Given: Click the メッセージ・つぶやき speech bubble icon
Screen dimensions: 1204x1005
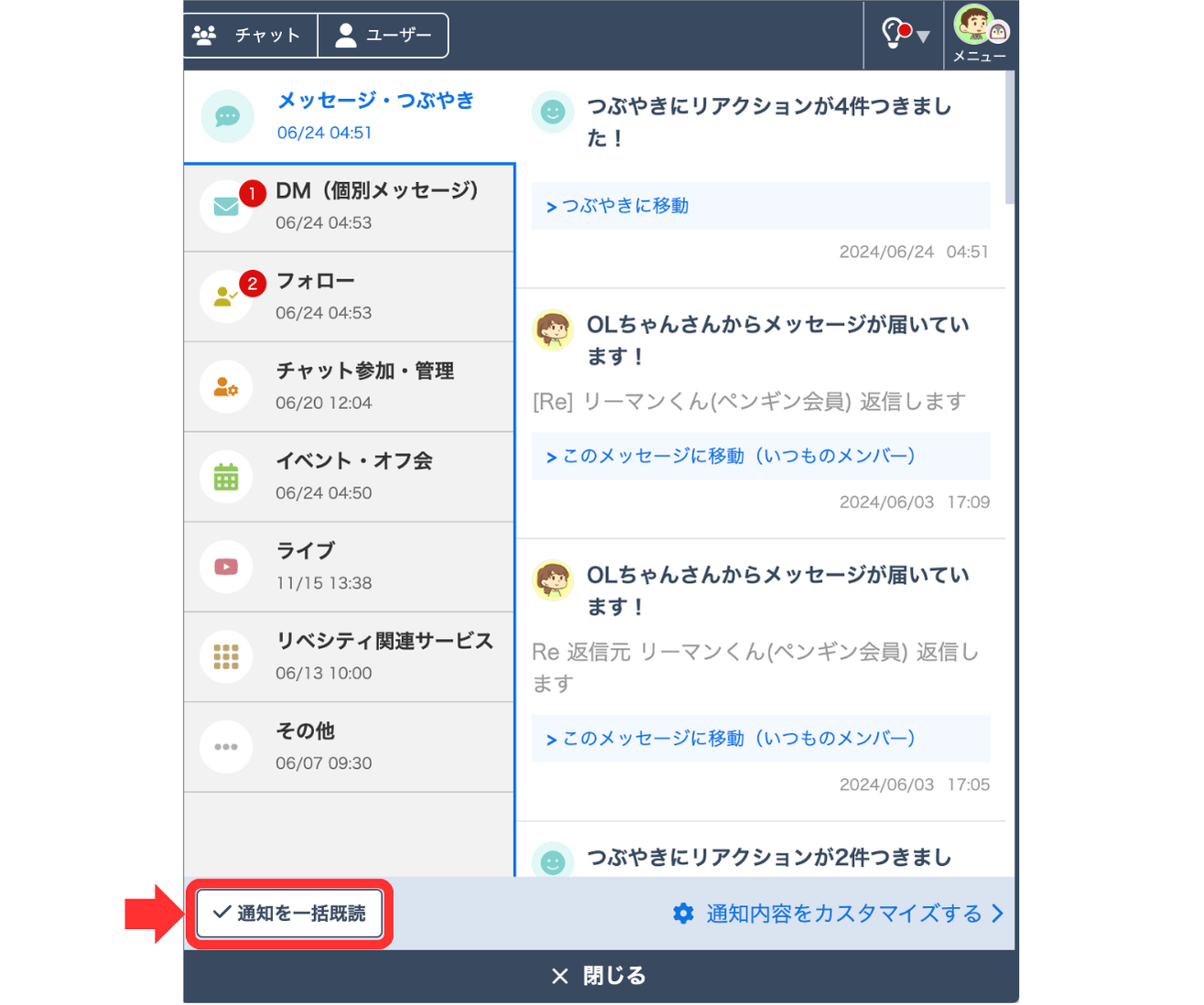Looking at the screenshot, I should pos(227,116).
